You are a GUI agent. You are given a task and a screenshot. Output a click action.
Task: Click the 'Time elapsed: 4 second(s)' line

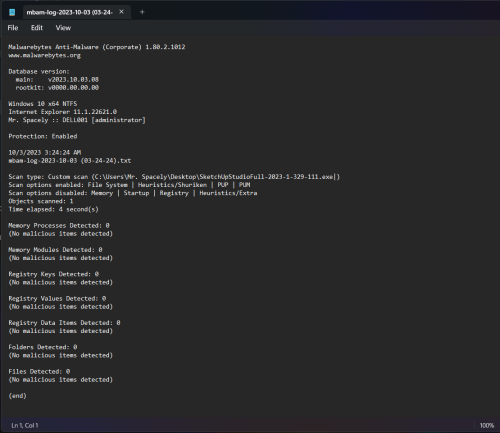point(53,209)
